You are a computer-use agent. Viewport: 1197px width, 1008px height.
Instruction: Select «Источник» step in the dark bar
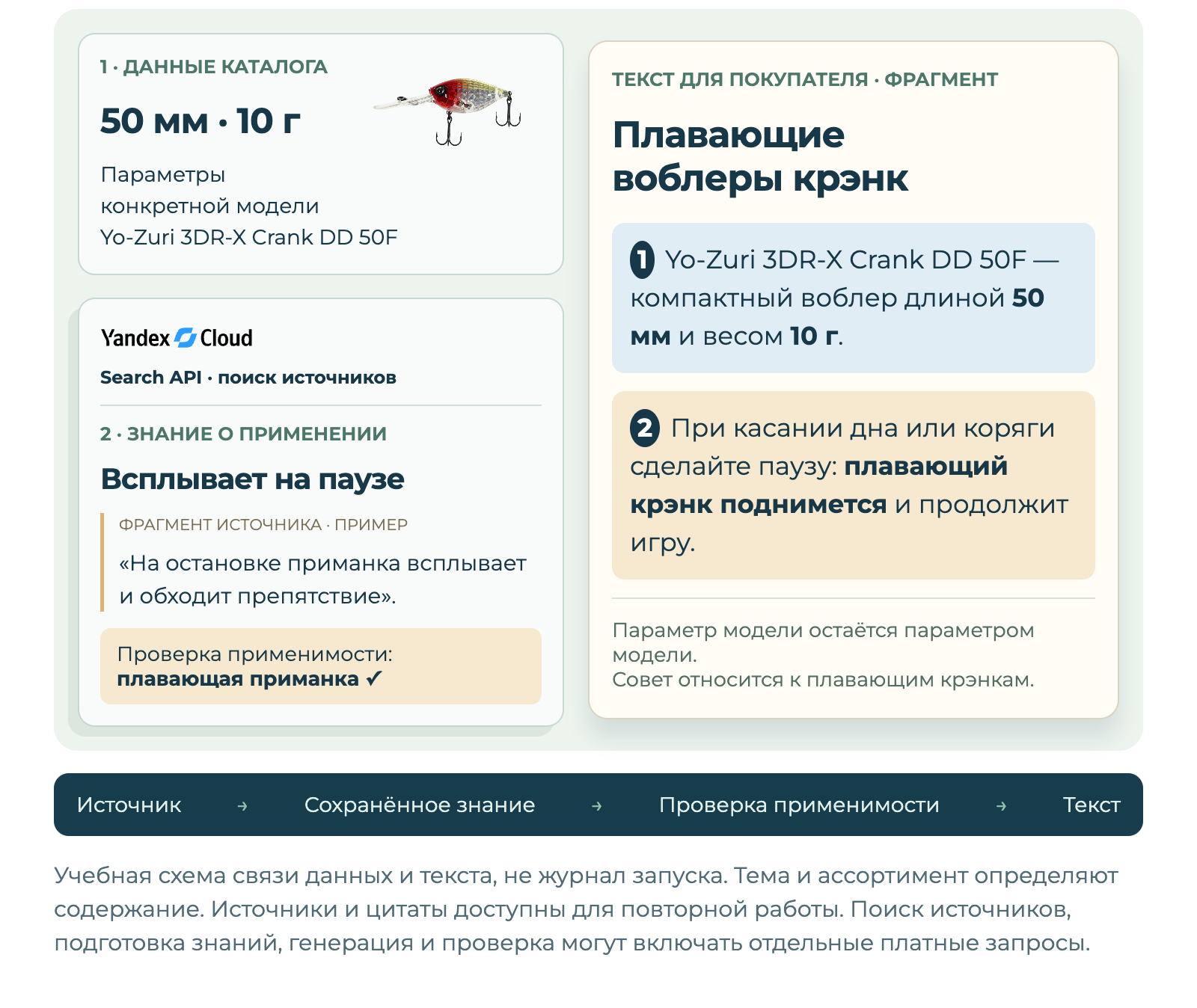point(129,805)
